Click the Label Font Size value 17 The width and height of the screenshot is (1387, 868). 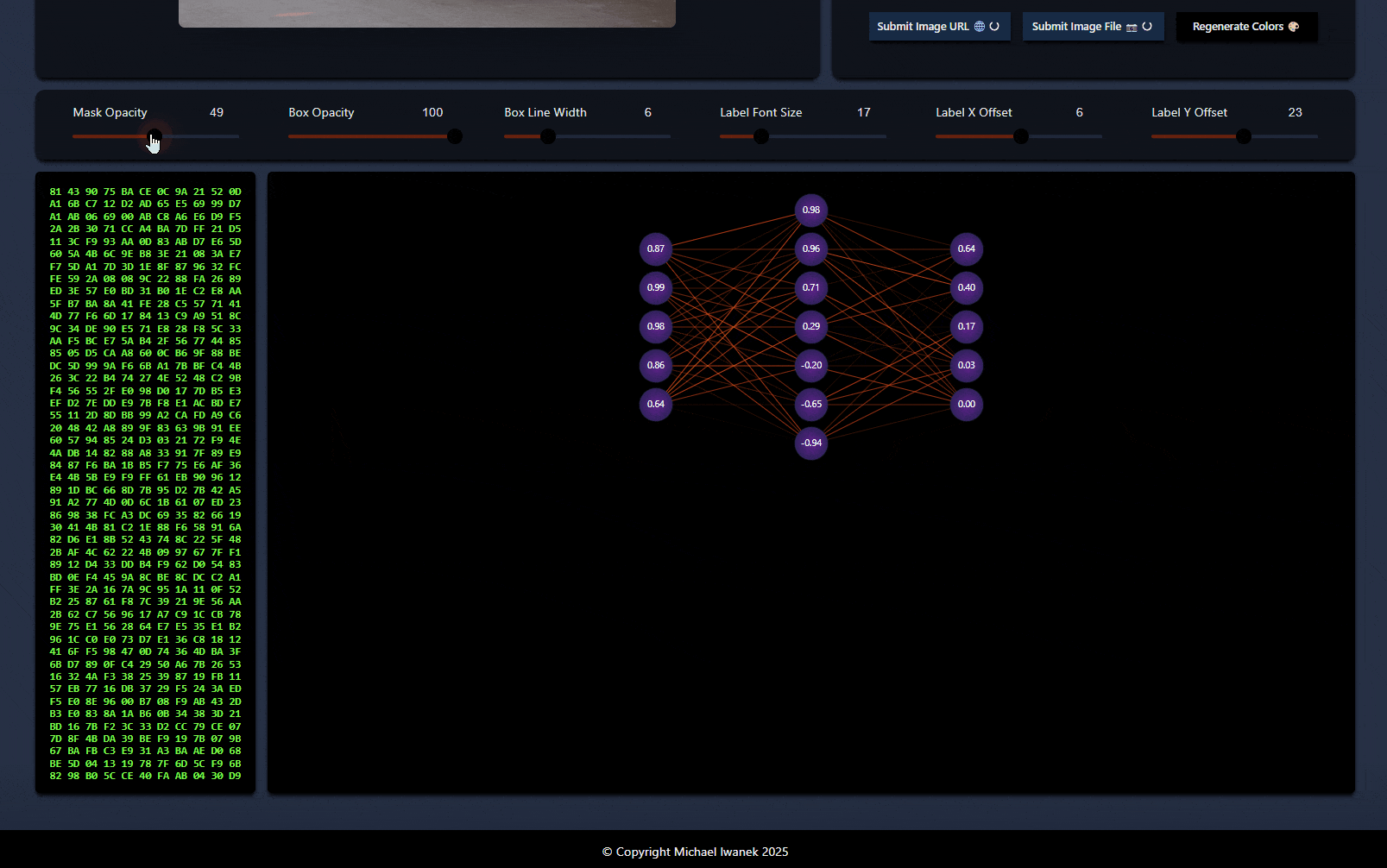point(864,112)
